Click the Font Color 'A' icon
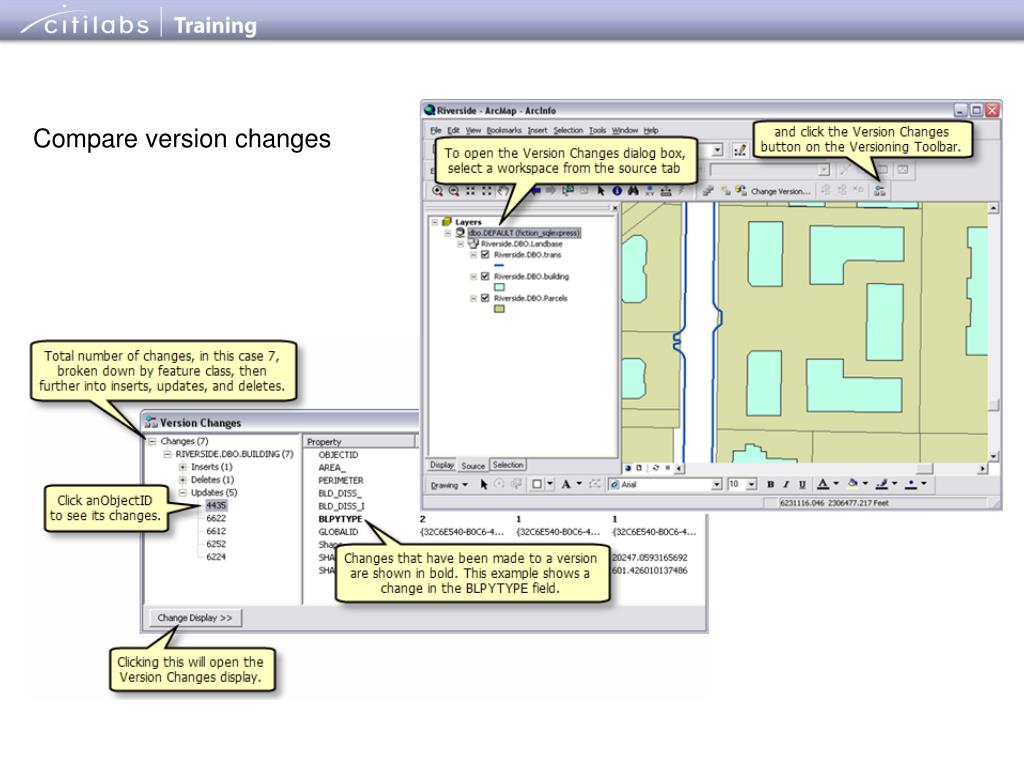Screen dimensions: 1024x768 (823, 484)
